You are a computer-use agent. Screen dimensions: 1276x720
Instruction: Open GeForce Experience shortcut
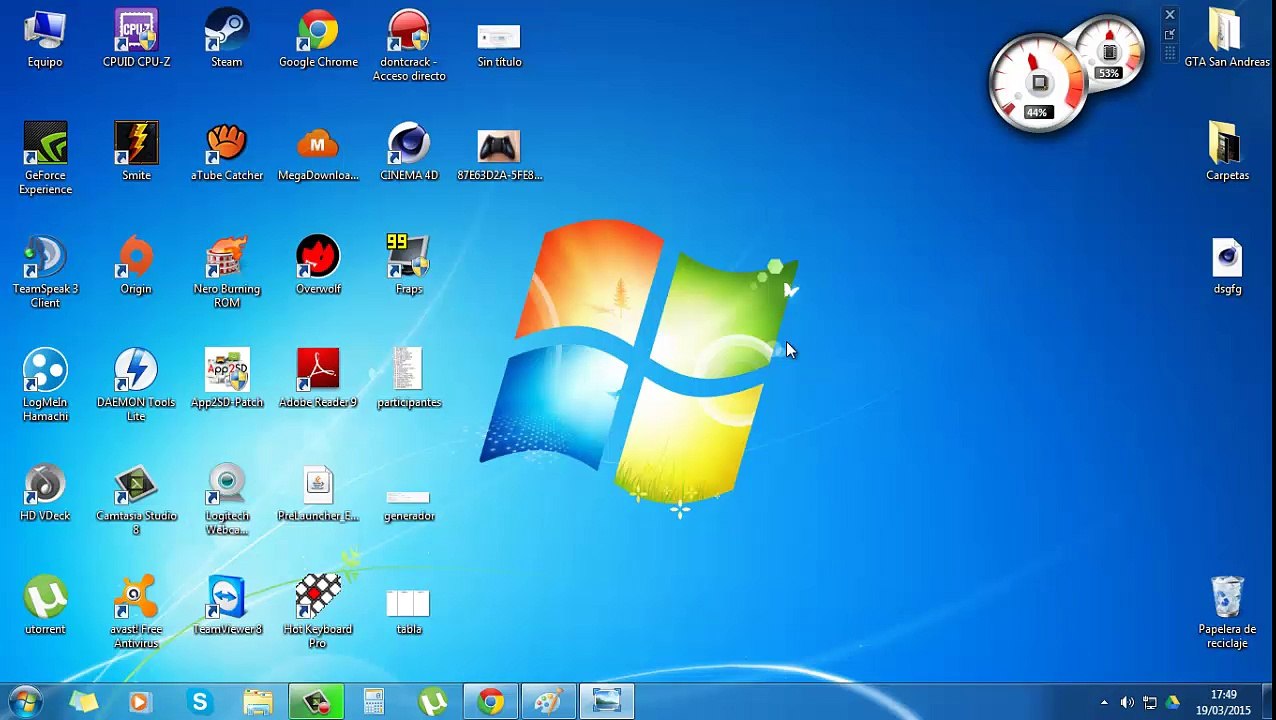[45, 159]
